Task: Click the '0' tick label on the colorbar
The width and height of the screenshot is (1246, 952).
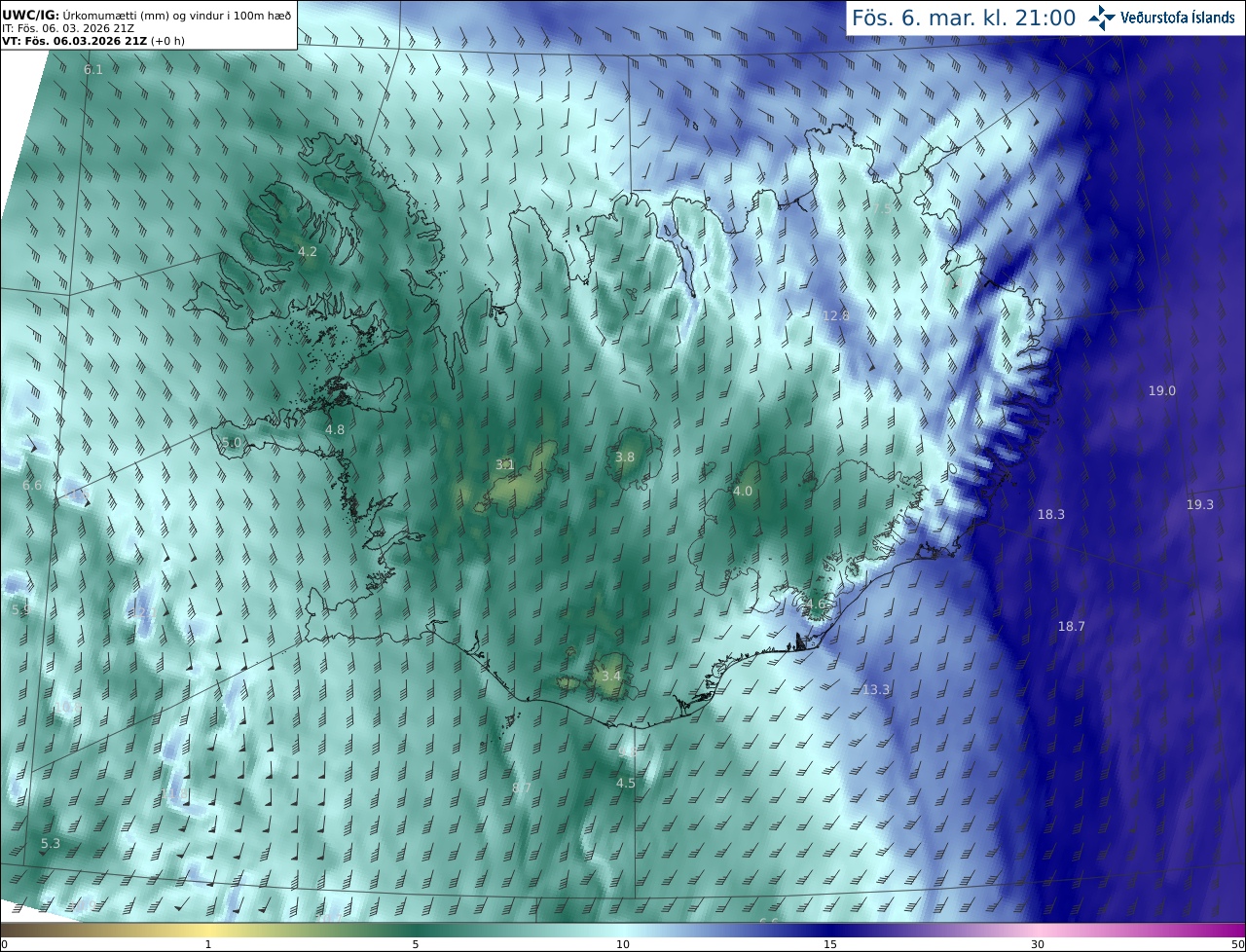Action: coord(3,944)
